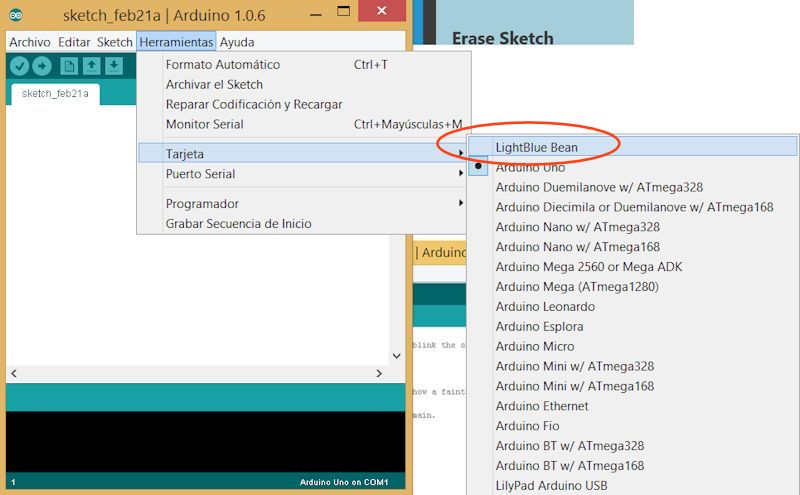The image size is (800, 495).
Task: Click the Verify checkmark toolbar icon
Action: [x=19, y=66]
